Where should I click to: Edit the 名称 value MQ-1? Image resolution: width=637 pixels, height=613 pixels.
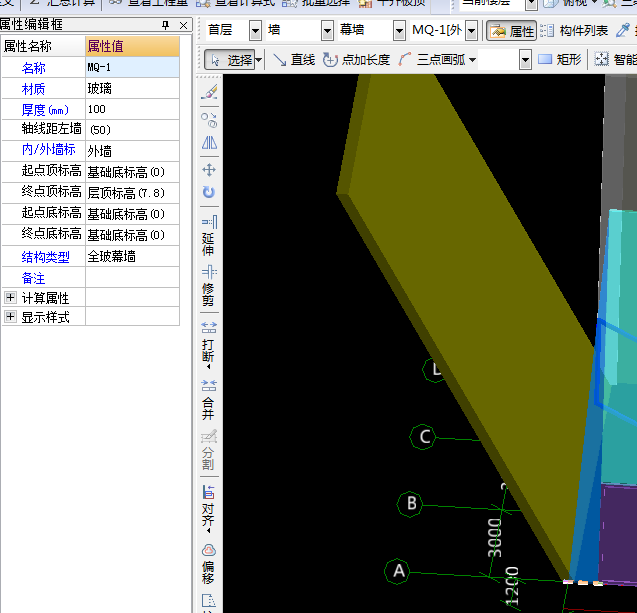(x=132, y=67)
